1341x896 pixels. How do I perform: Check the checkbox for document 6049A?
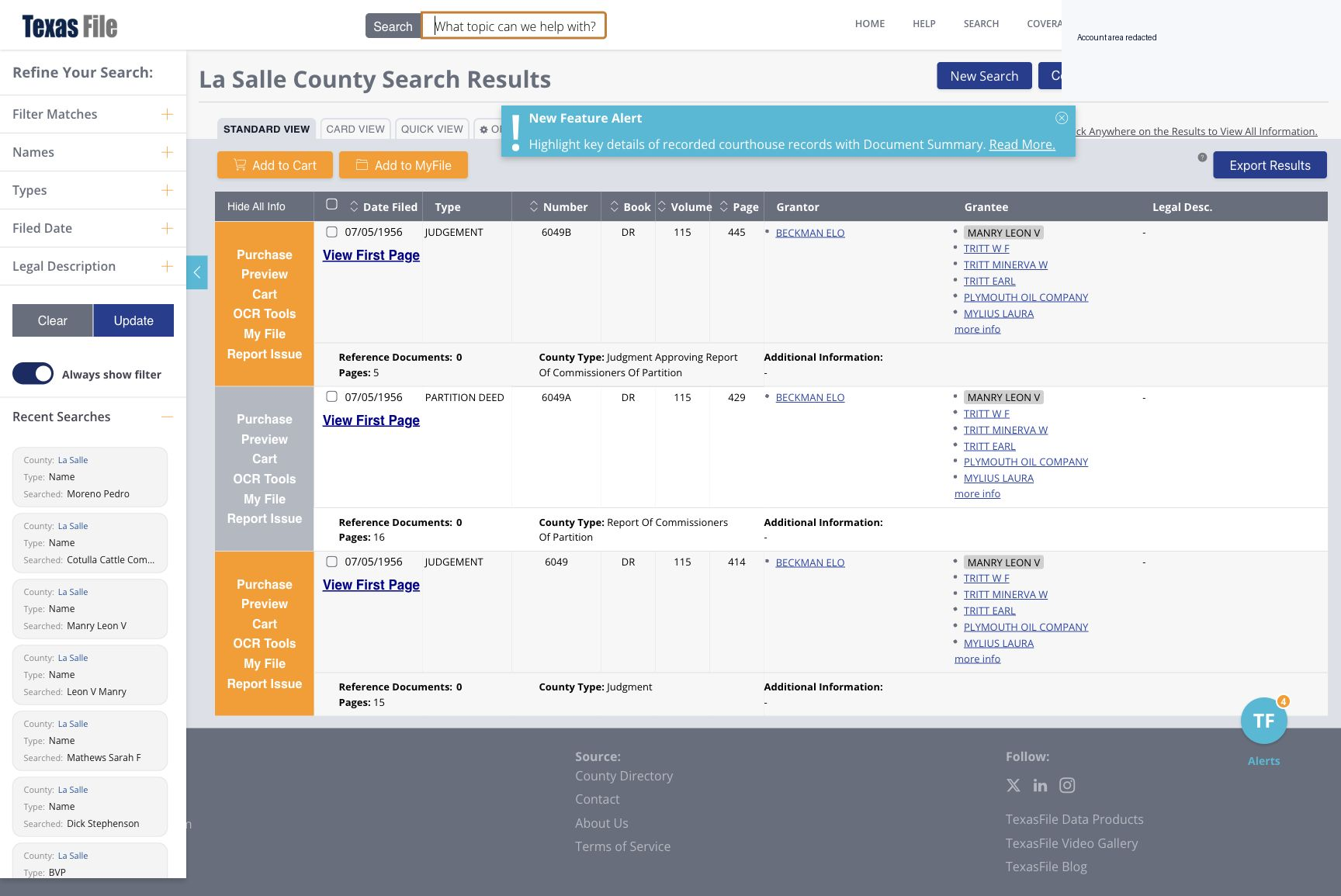tap(331, 396)
